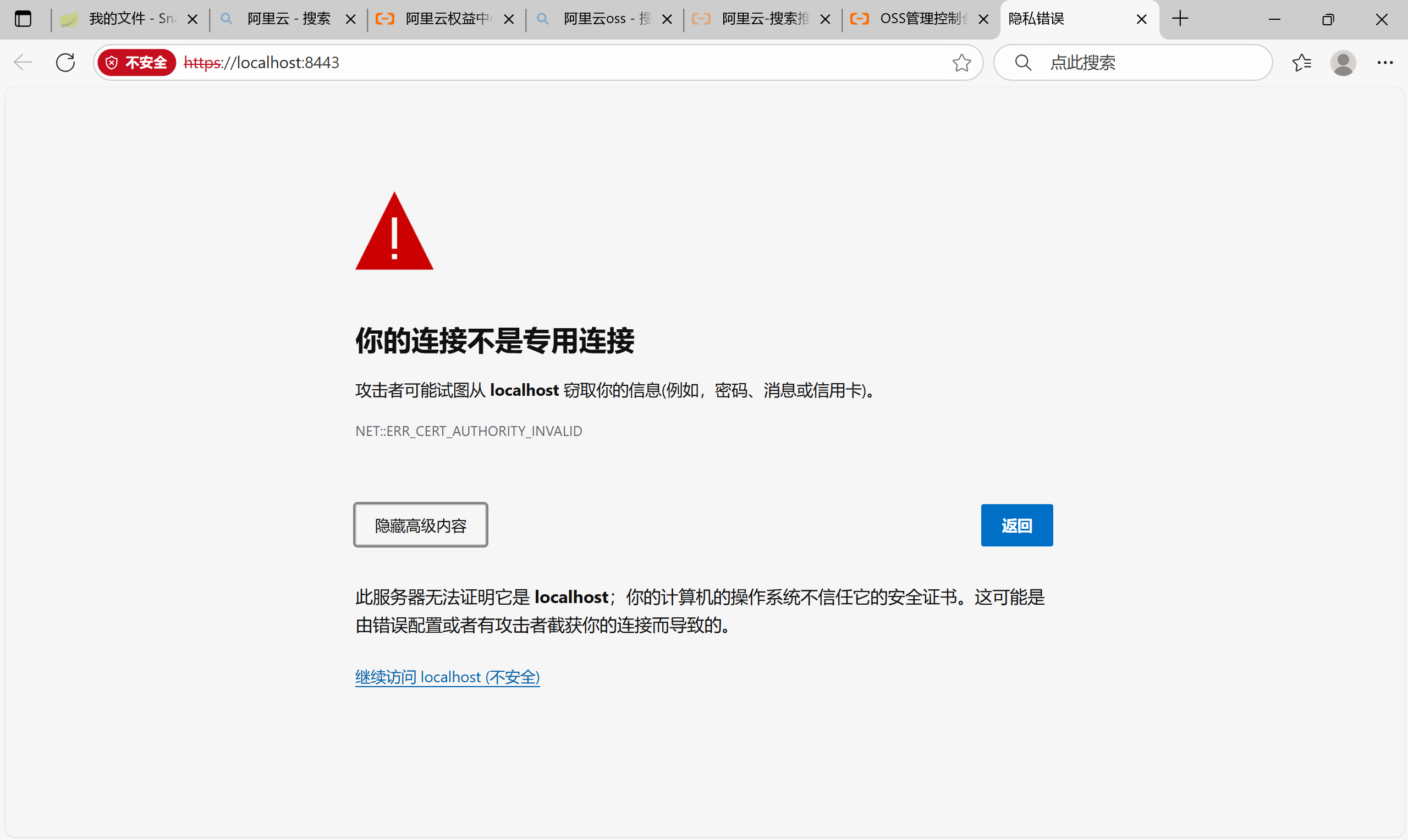Image resolution: width=1408 pixels, height=840 pixels.
Task: Click the back navigation arrow
Action: tap(23, 62)
